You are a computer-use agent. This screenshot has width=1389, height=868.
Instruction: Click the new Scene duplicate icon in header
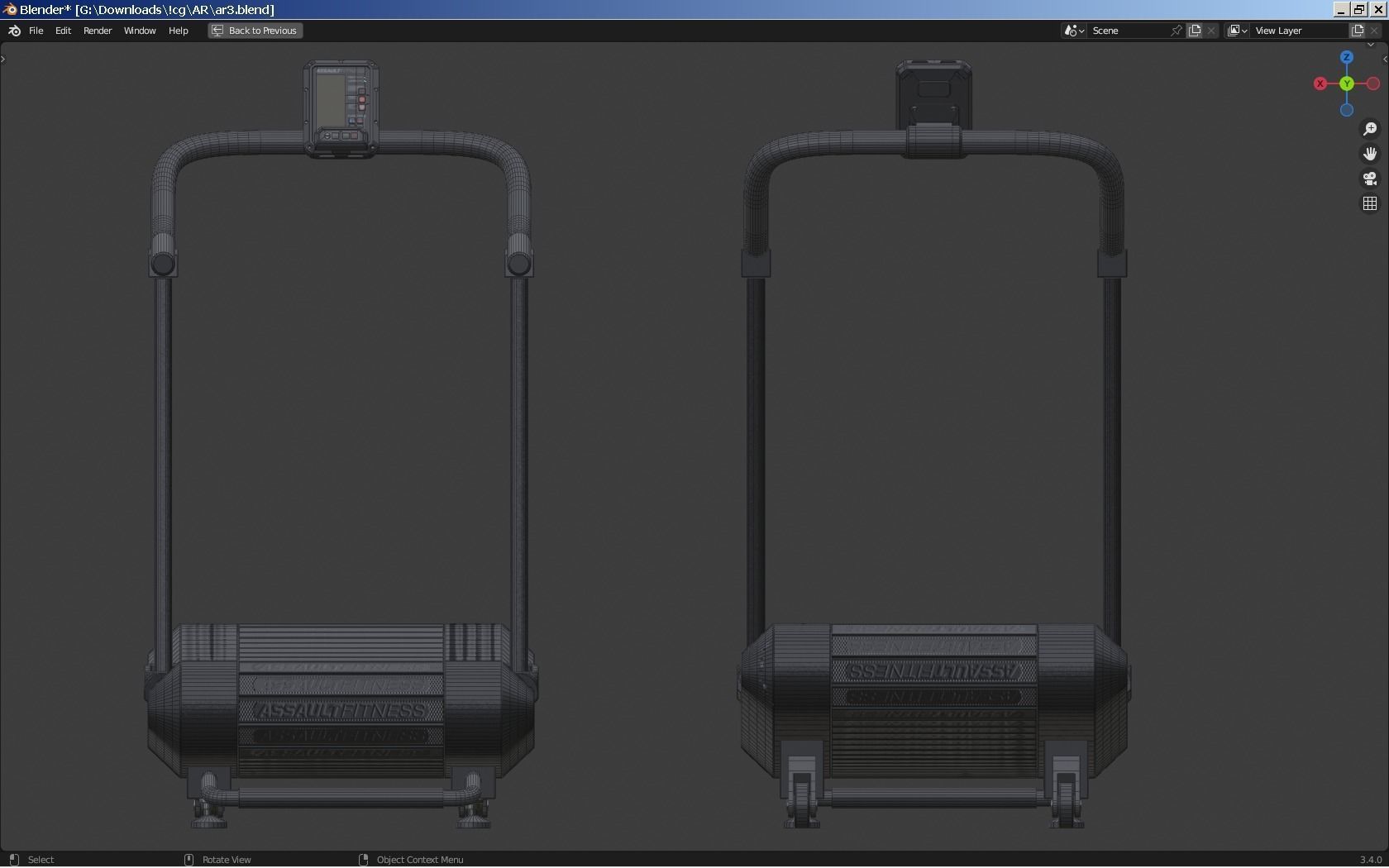coord(1195,31)
